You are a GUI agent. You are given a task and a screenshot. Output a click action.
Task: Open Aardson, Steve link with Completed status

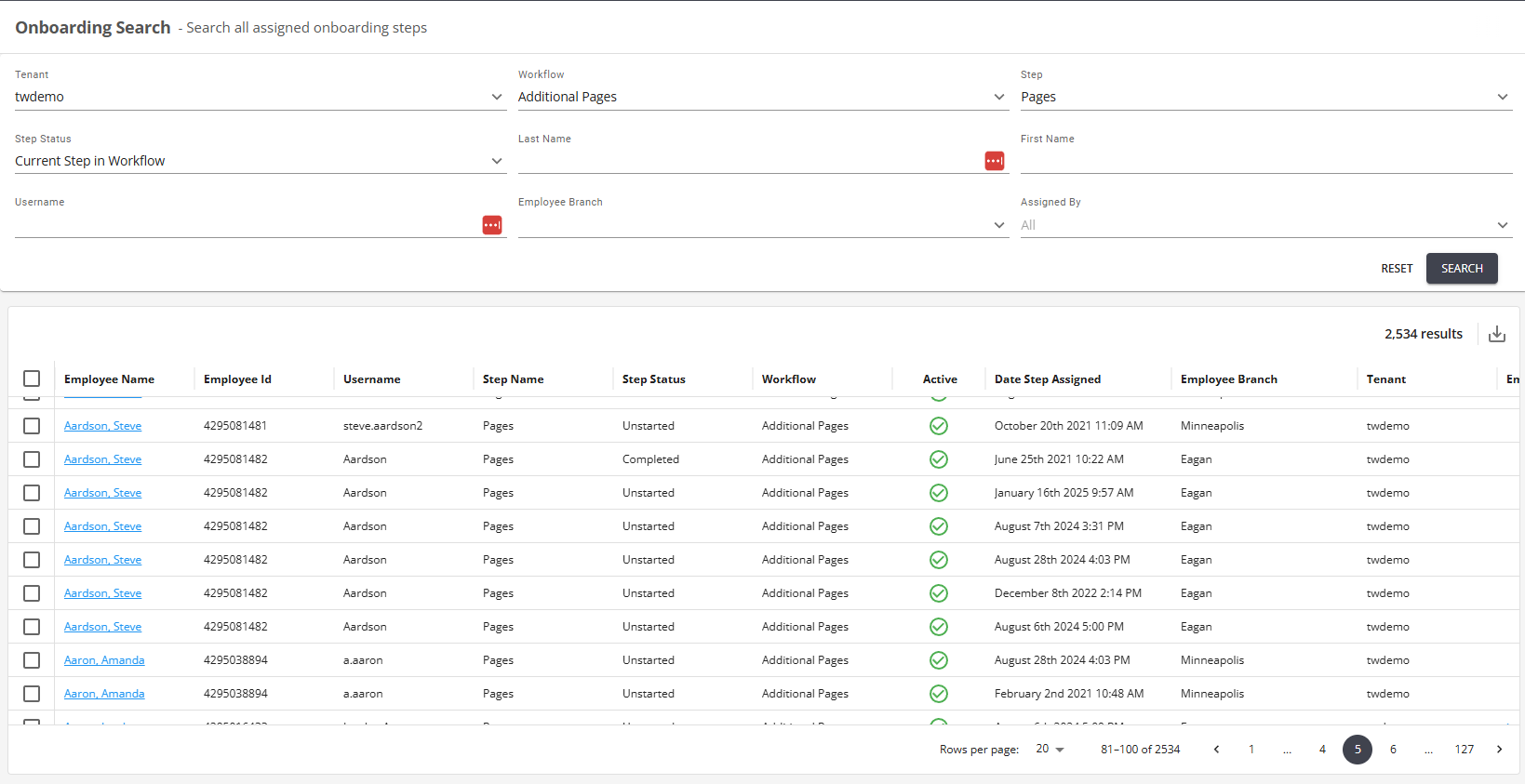coord(102,459)
